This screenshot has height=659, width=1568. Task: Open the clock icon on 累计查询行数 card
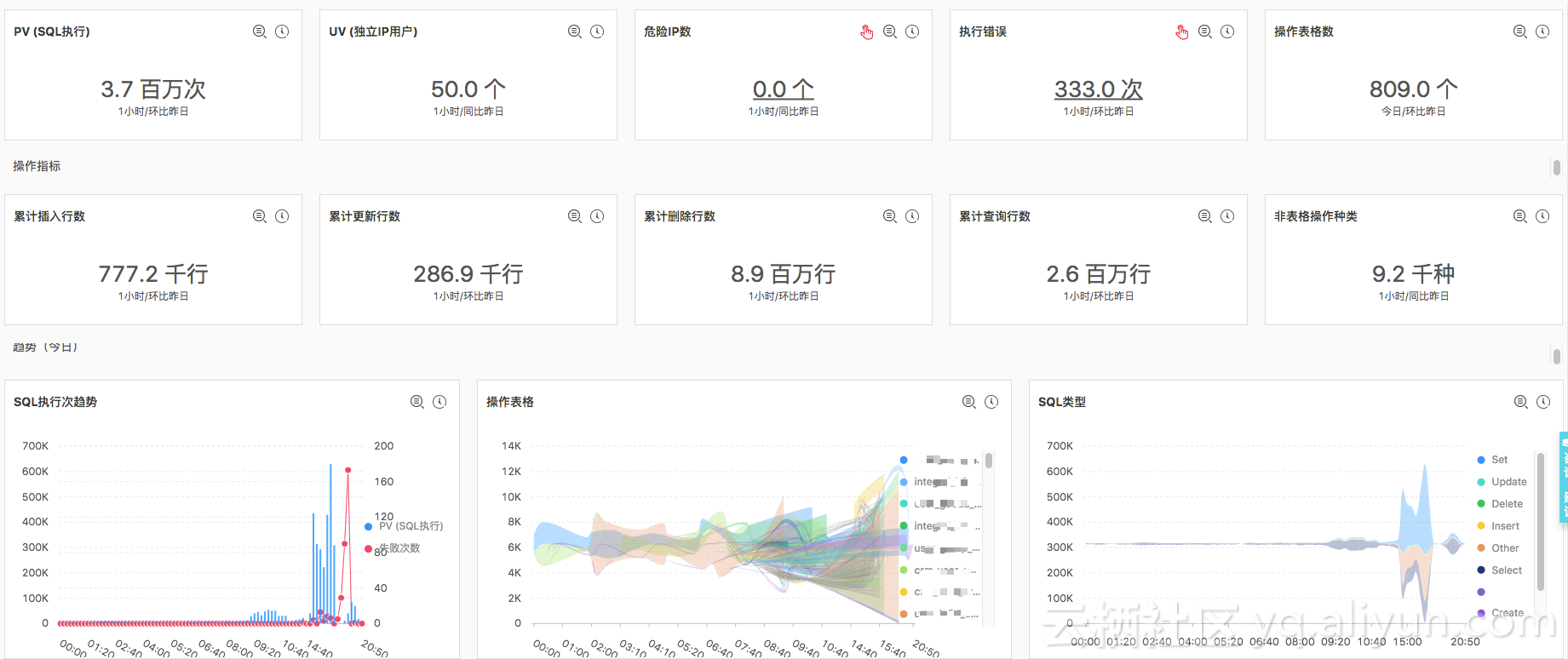click(x=1227, y=216)
